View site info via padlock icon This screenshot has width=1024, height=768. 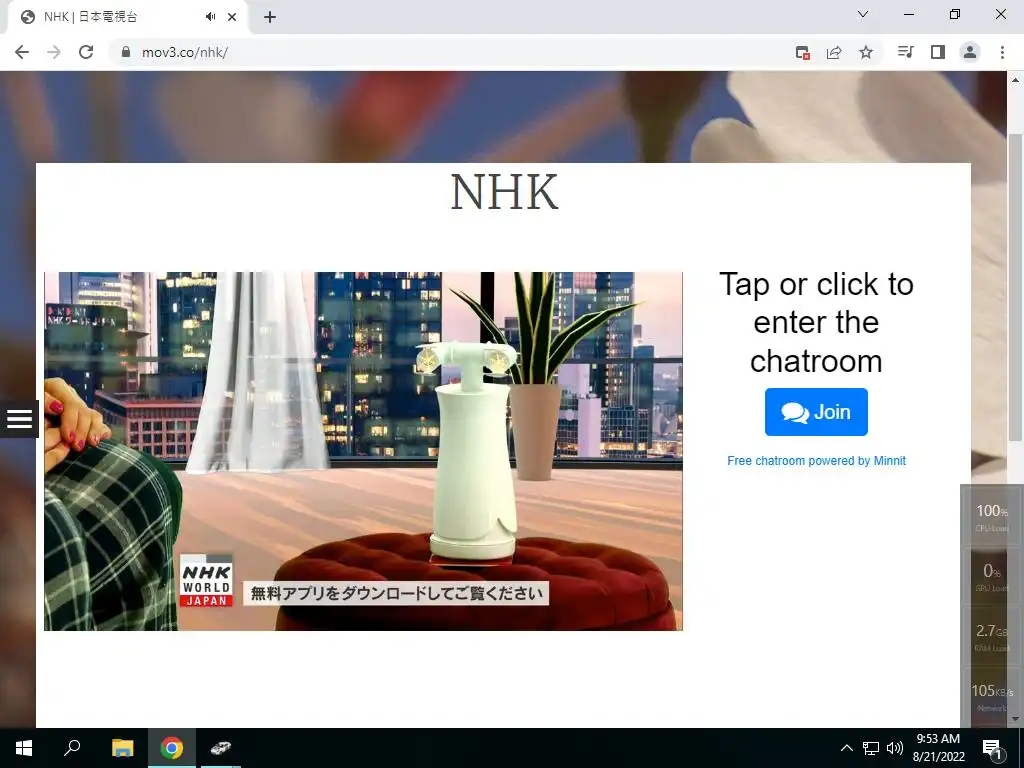point(126,52)
